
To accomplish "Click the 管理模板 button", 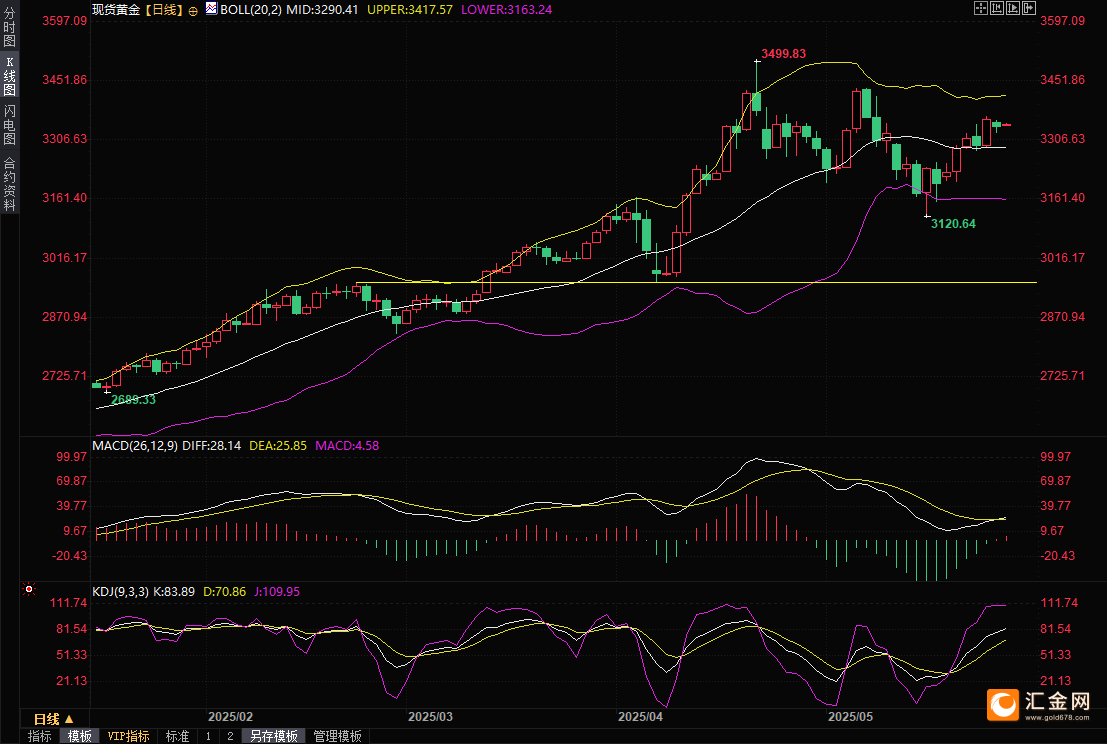I will pos(337,736).
